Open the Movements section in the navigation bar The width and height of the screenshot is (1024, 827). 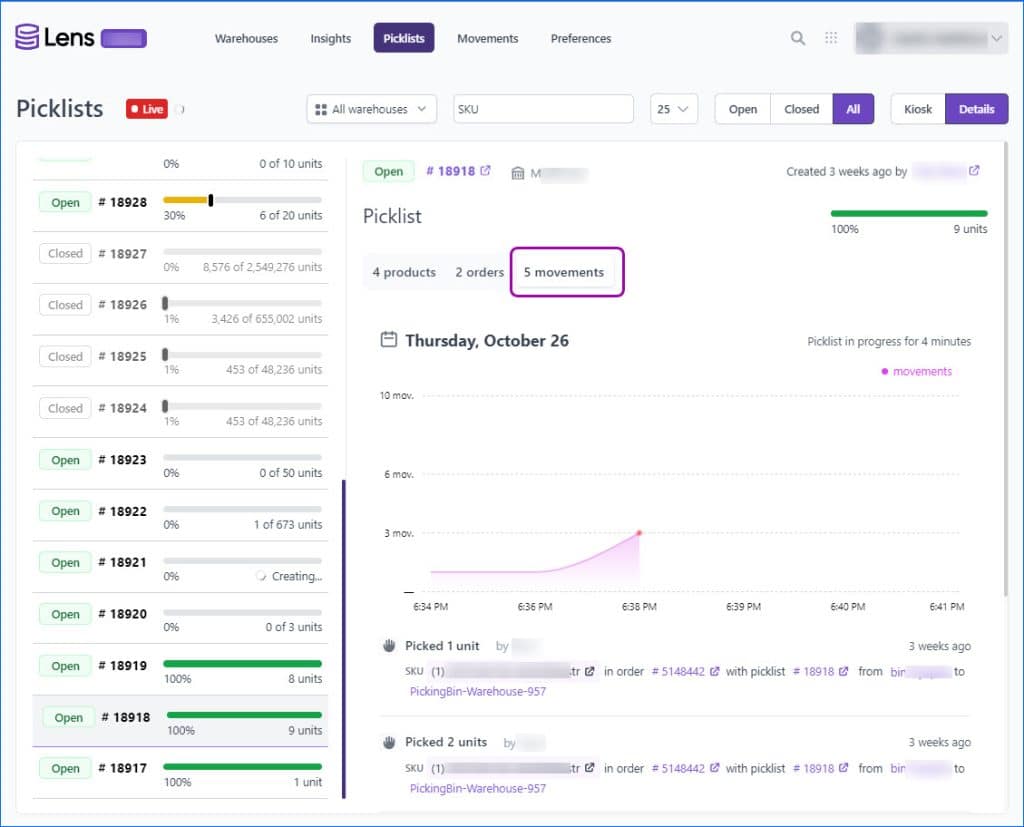coord(487,38)
